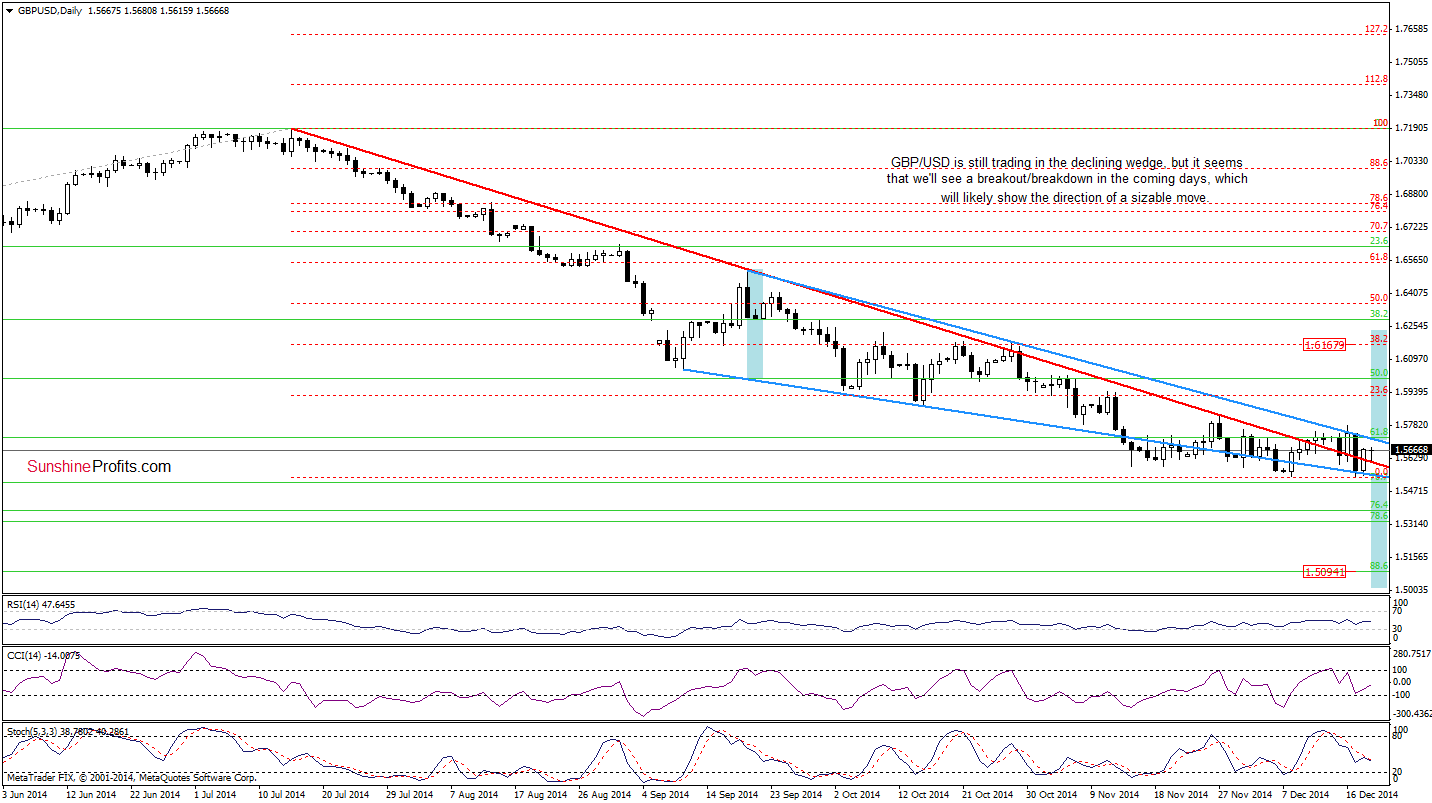Screen dimensions: 1432x803
Task: Click the 21 Oct 2014 date label
Action: pos(987,795)
